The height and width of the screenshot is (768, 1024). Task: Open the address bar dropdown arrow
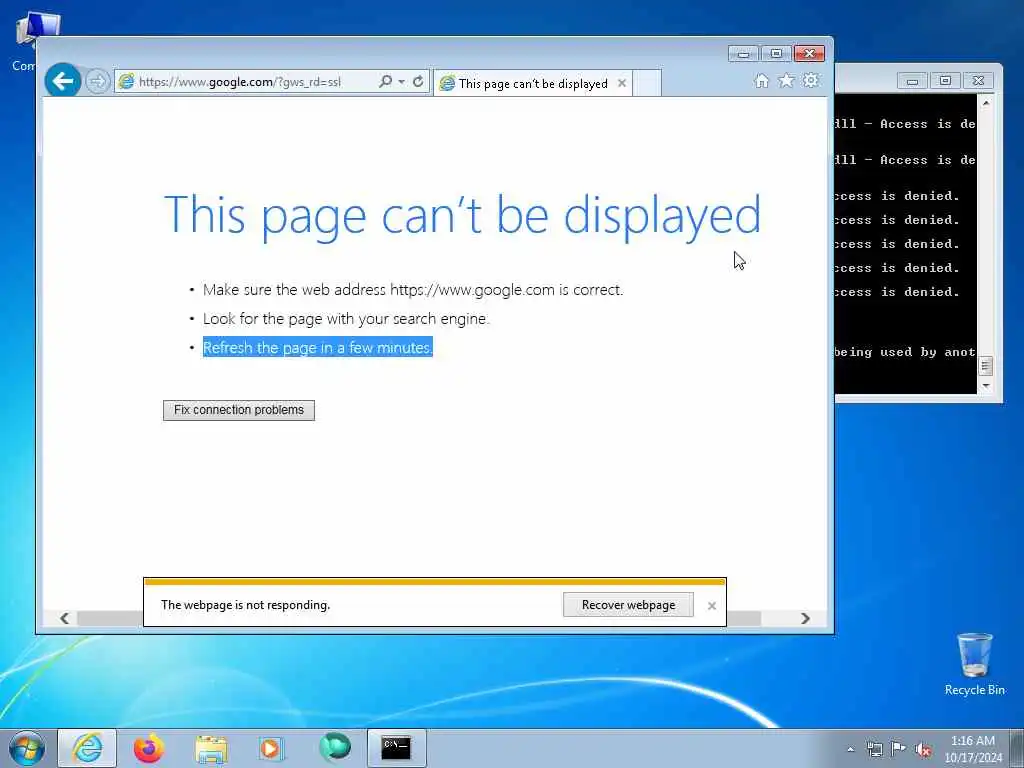(x=401, y=82)
